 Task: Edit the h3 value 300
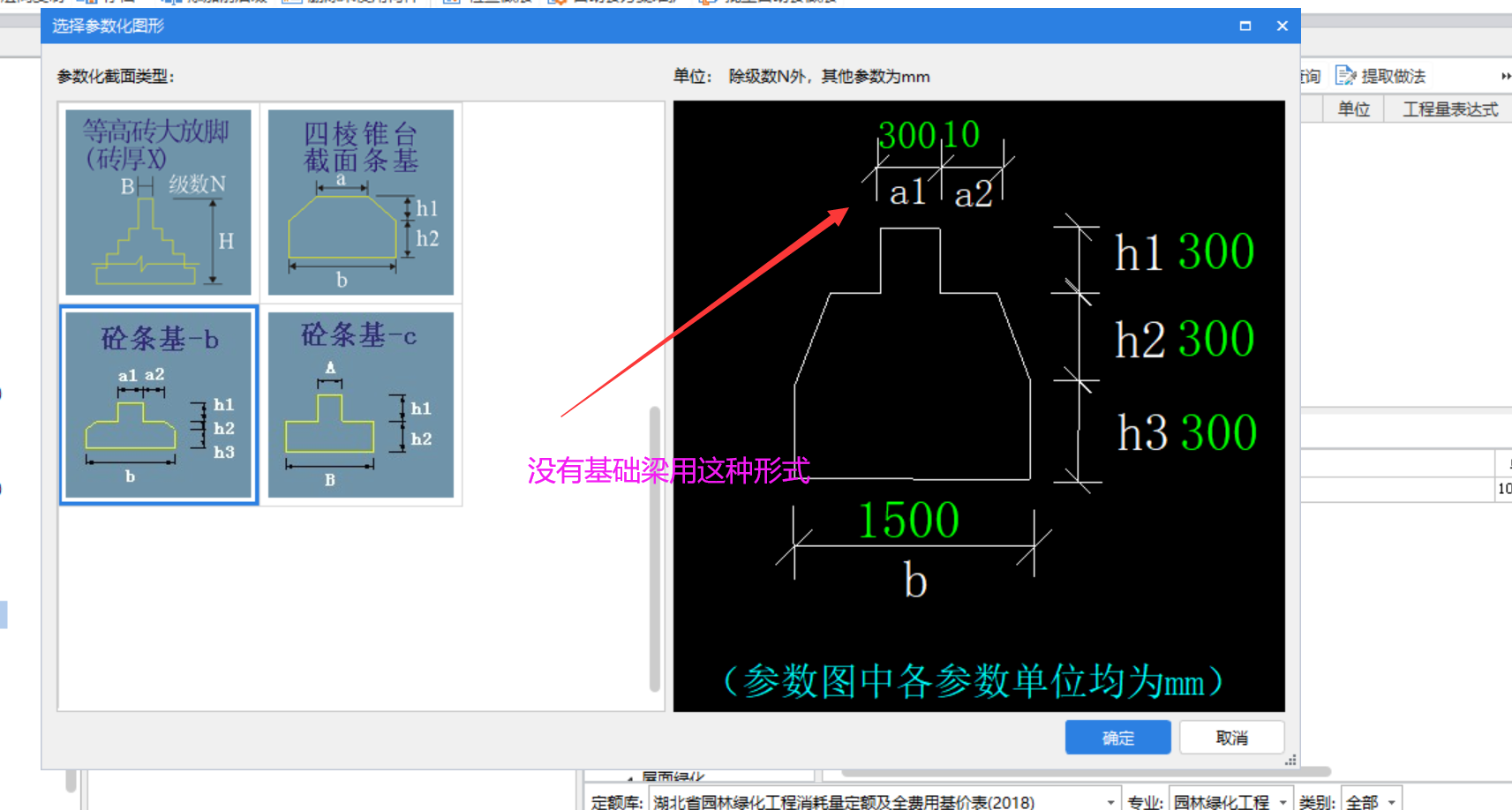coord(1219,432)
